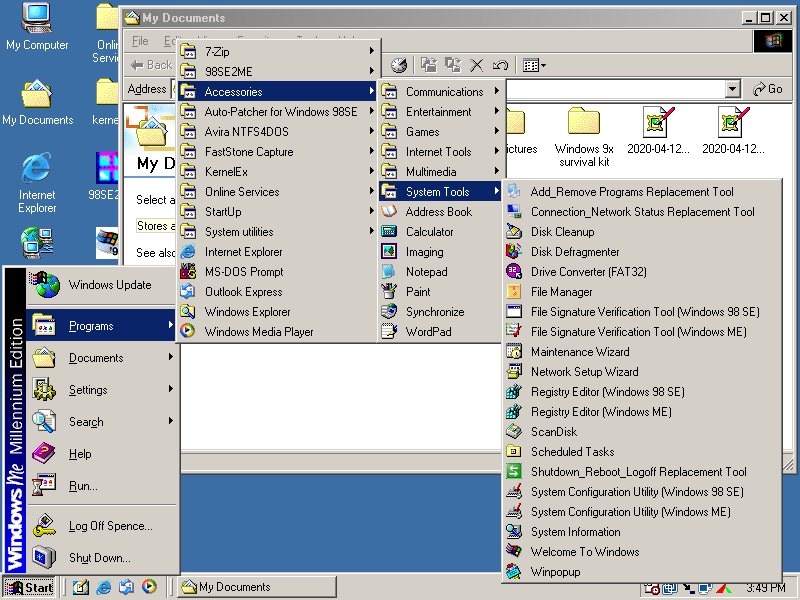
Task: Click the Start button
Action: coord(30,587)
